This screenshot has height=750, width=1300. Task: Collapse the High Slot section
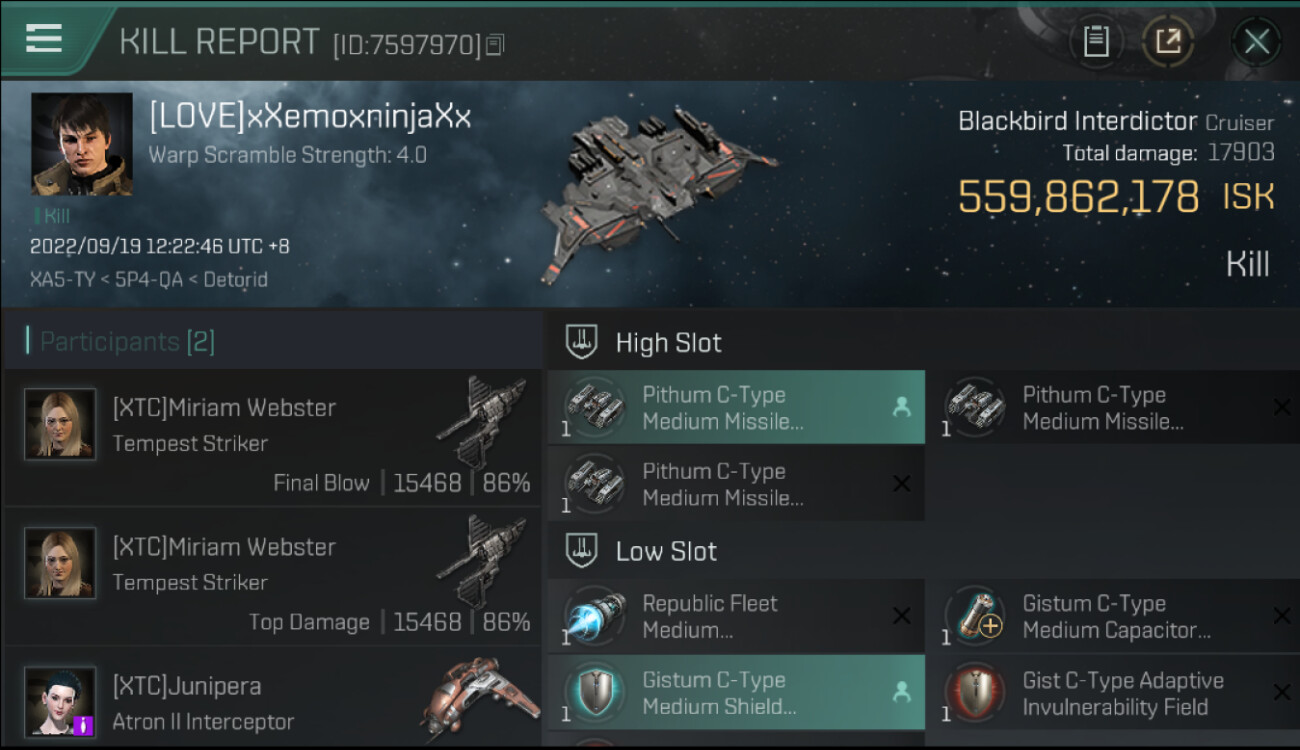click(x=581, y=342)
